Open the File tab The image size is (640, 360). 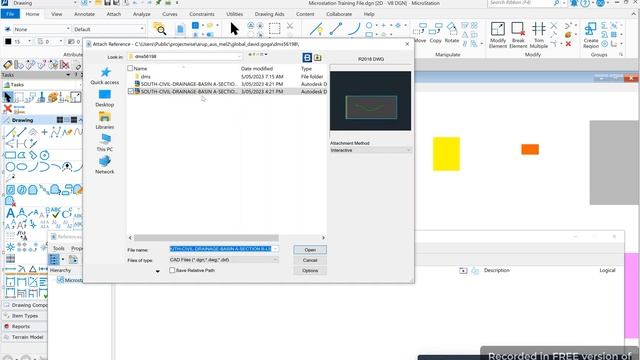[10, 14]
